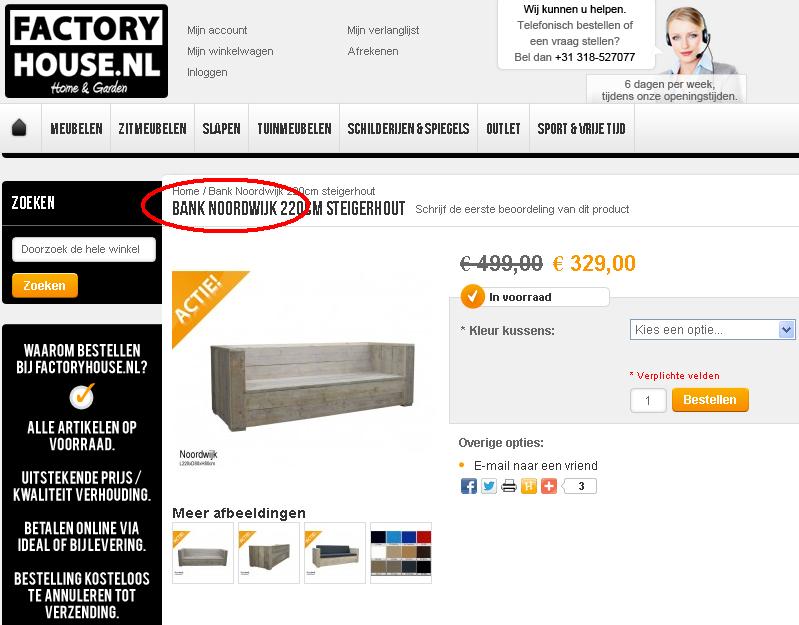Open more sharing options plus icon

[548, 486]
